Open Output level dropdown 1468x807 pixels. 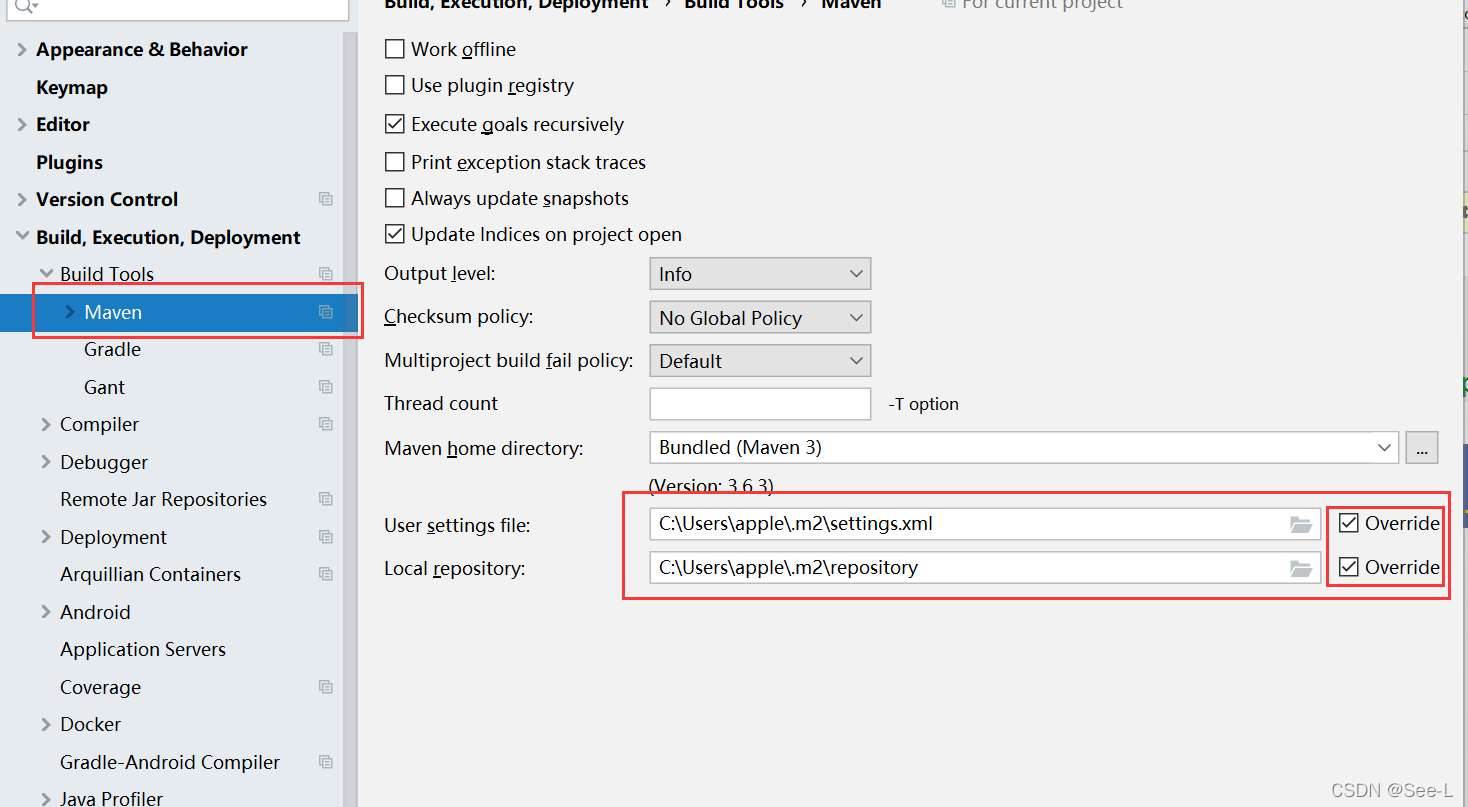[760, 274]
